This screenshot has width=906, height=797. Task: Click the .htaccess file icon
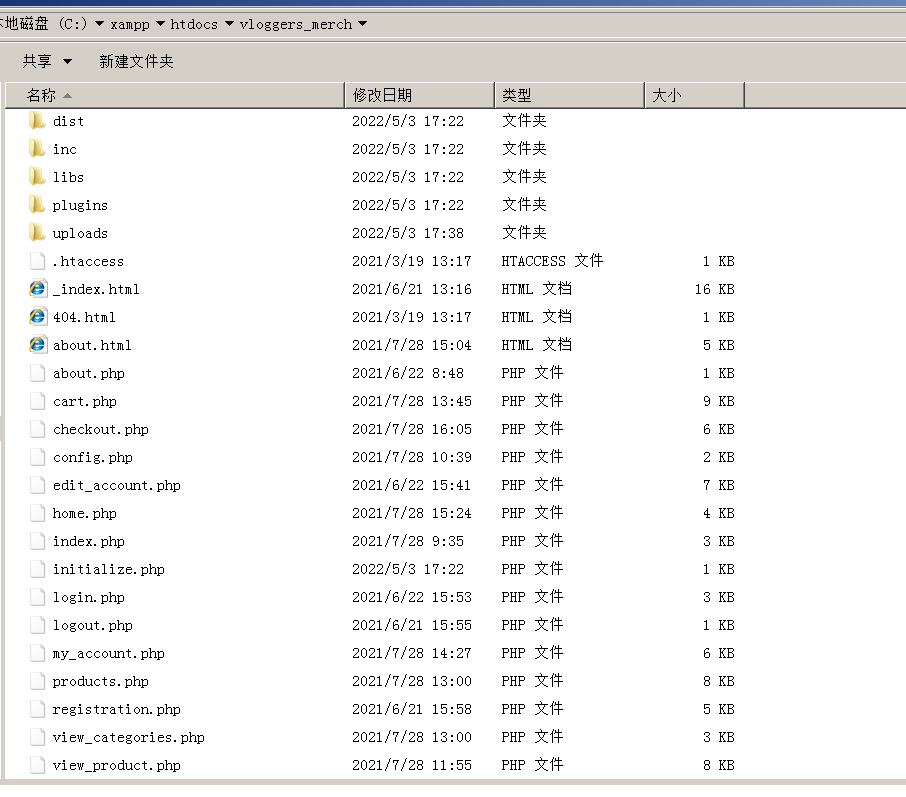click(x=37, y=261)
